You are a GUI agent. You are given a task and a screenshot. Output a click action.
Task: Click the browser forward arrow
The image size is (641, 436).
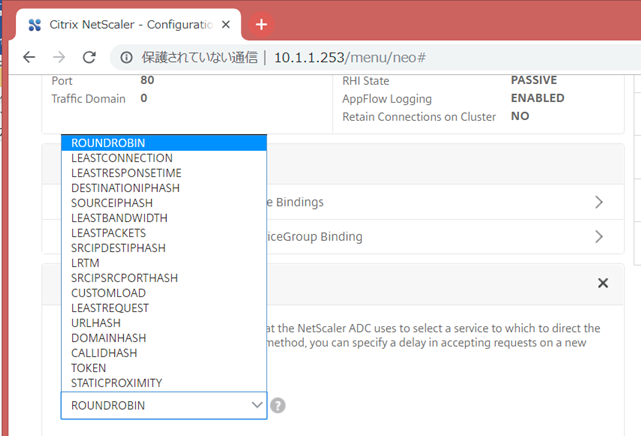click(x=59, y=57)
